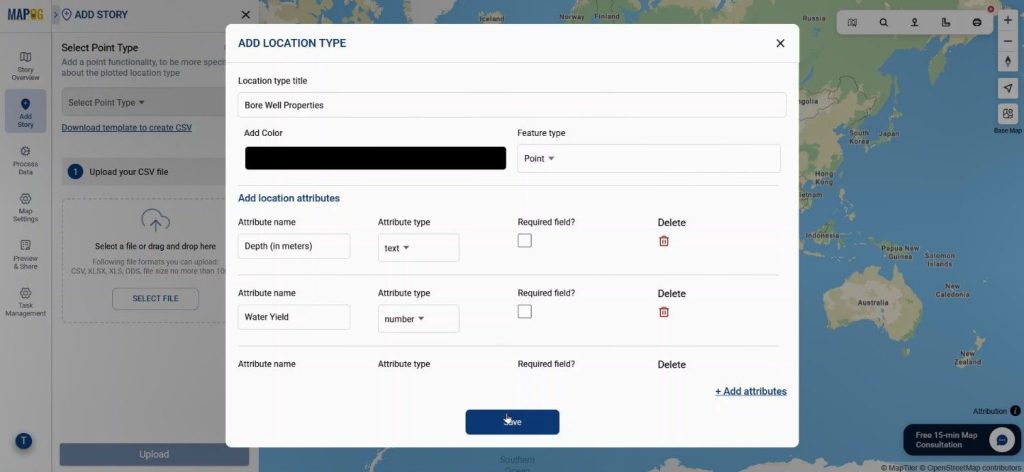Delete the Water Yield attribute row
Image resolution: width=1024 pixels, height=472 pixels.
[664, 312]
